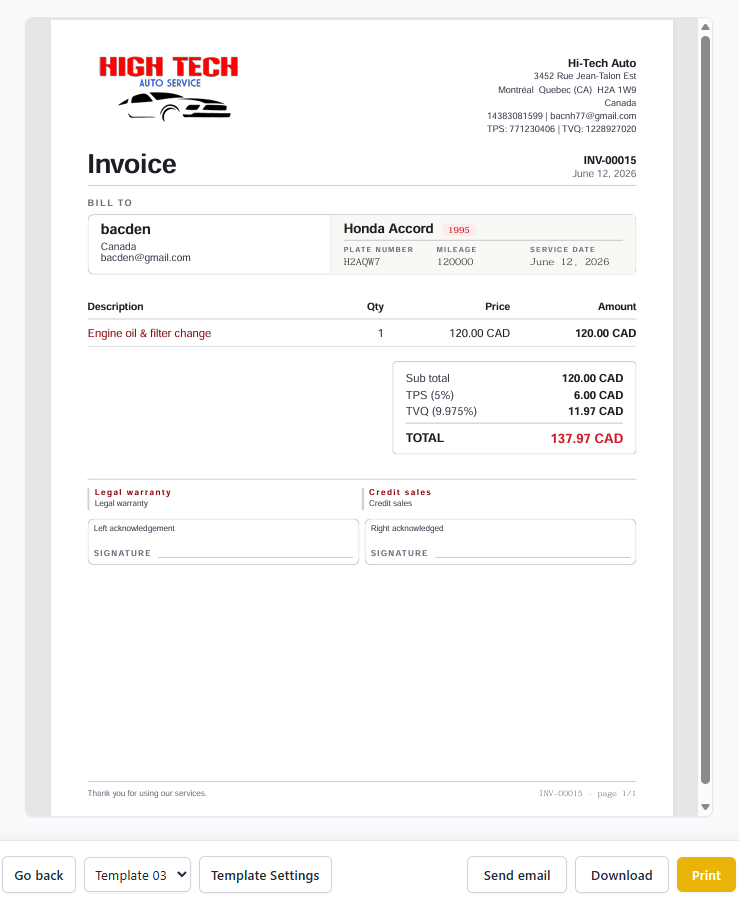The height and width of the screenshot is (901, 739).
Task: Click the High Tech Auto Service logo
Action: (169, 88)
